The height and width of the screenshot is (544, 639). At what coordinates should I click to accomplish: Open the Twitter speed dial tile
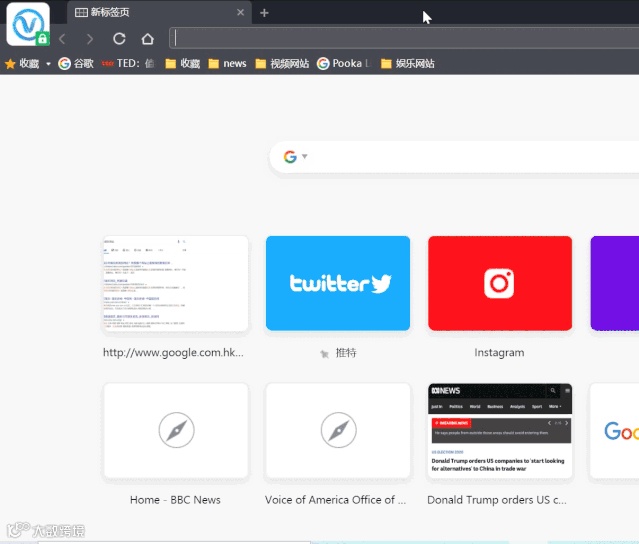point(338,284)
